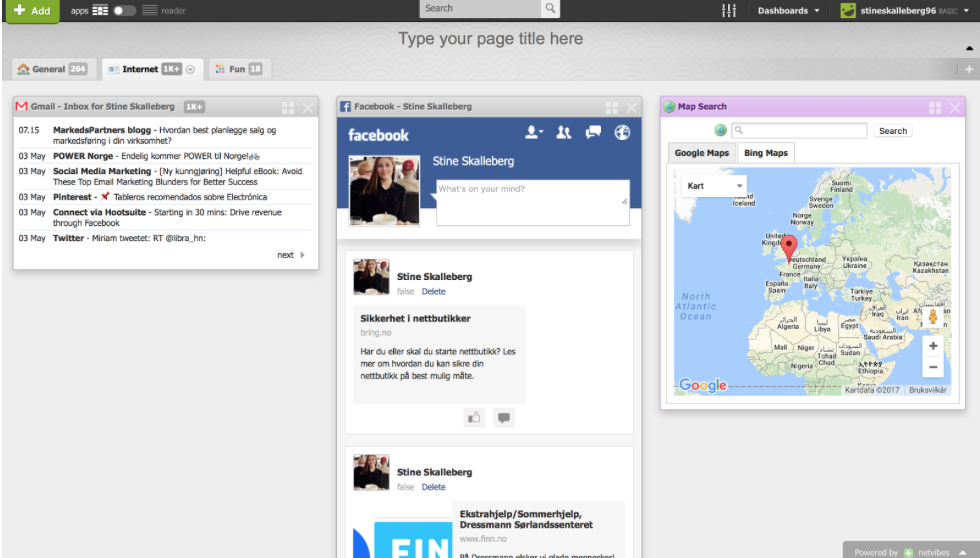Like the Sikkerhet i nettbutikker post
980x558 pixels.
point(474,417)
